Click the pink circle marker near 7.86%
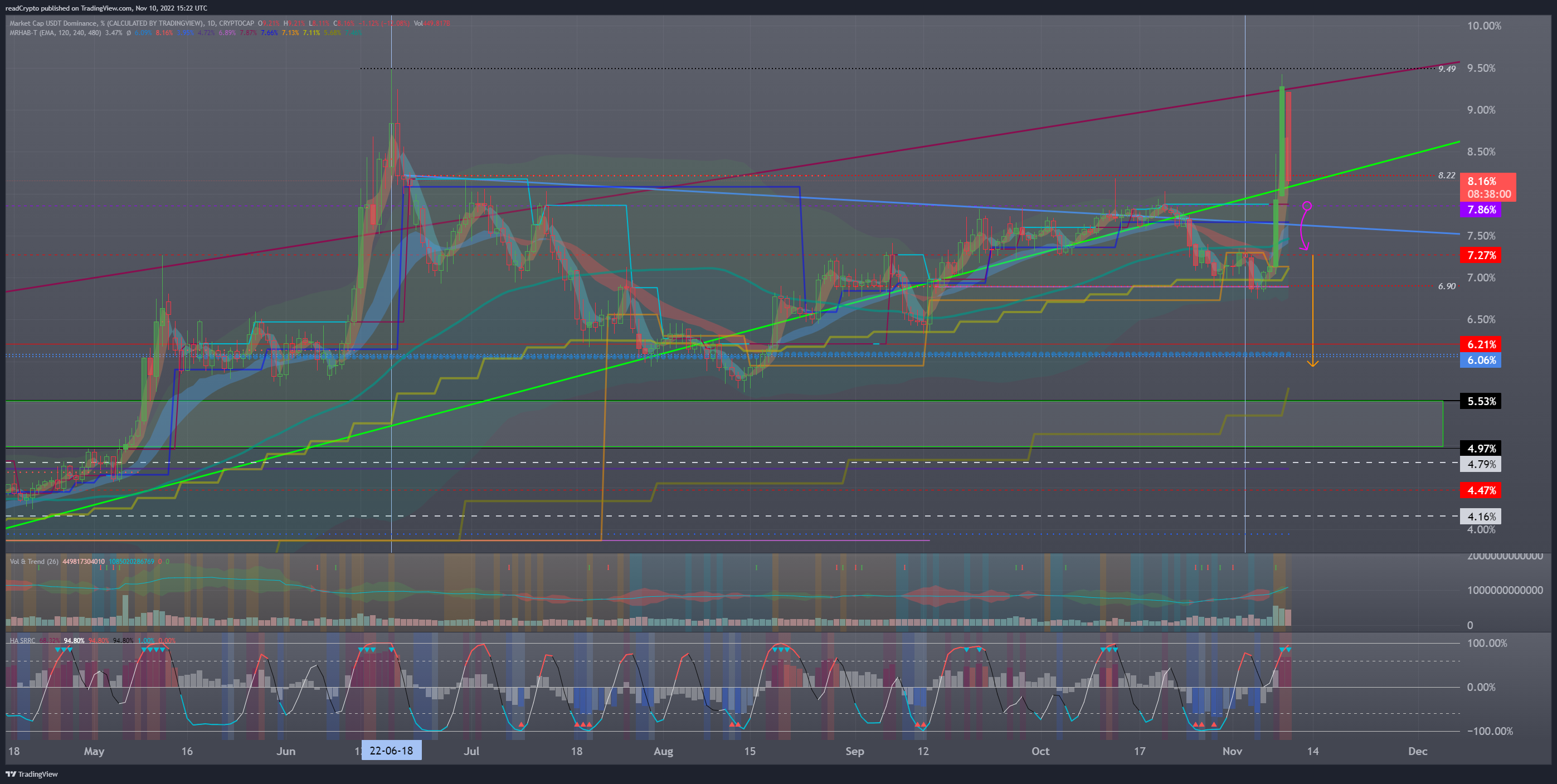This screenshot has height=784, width=1557. click(x=1307, y=206)
